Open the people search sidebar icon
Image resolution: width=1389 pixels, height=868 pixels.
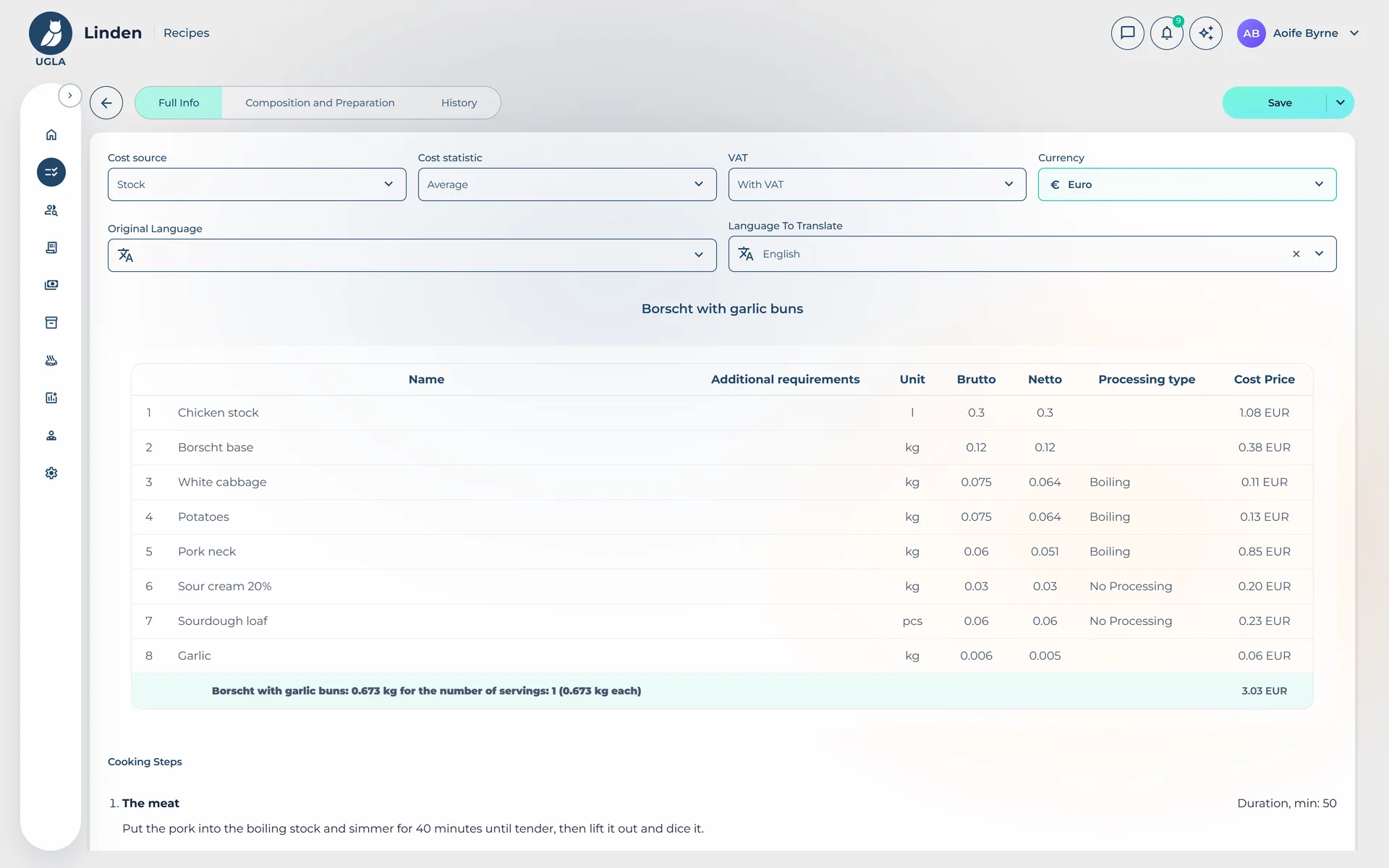[x=51, y=210]
